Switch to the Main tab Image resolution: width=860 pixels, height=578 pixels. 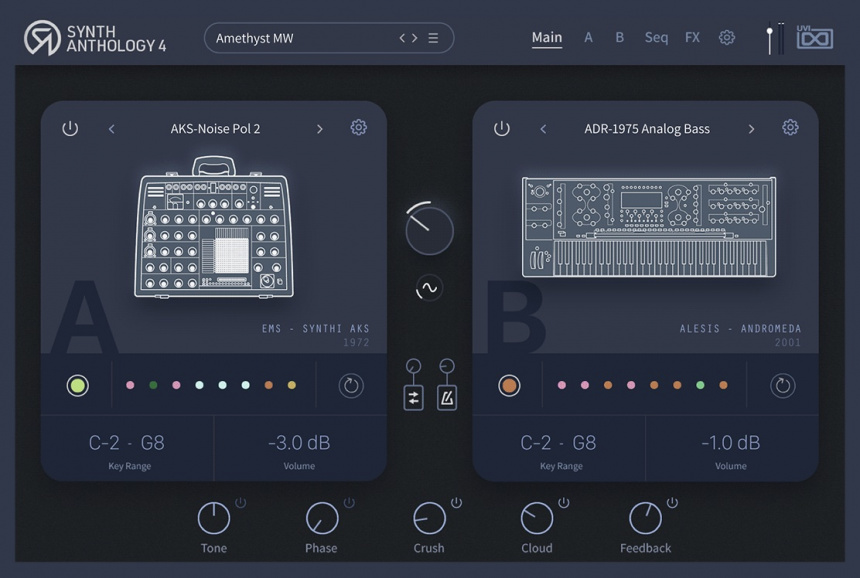pos(547,38)
